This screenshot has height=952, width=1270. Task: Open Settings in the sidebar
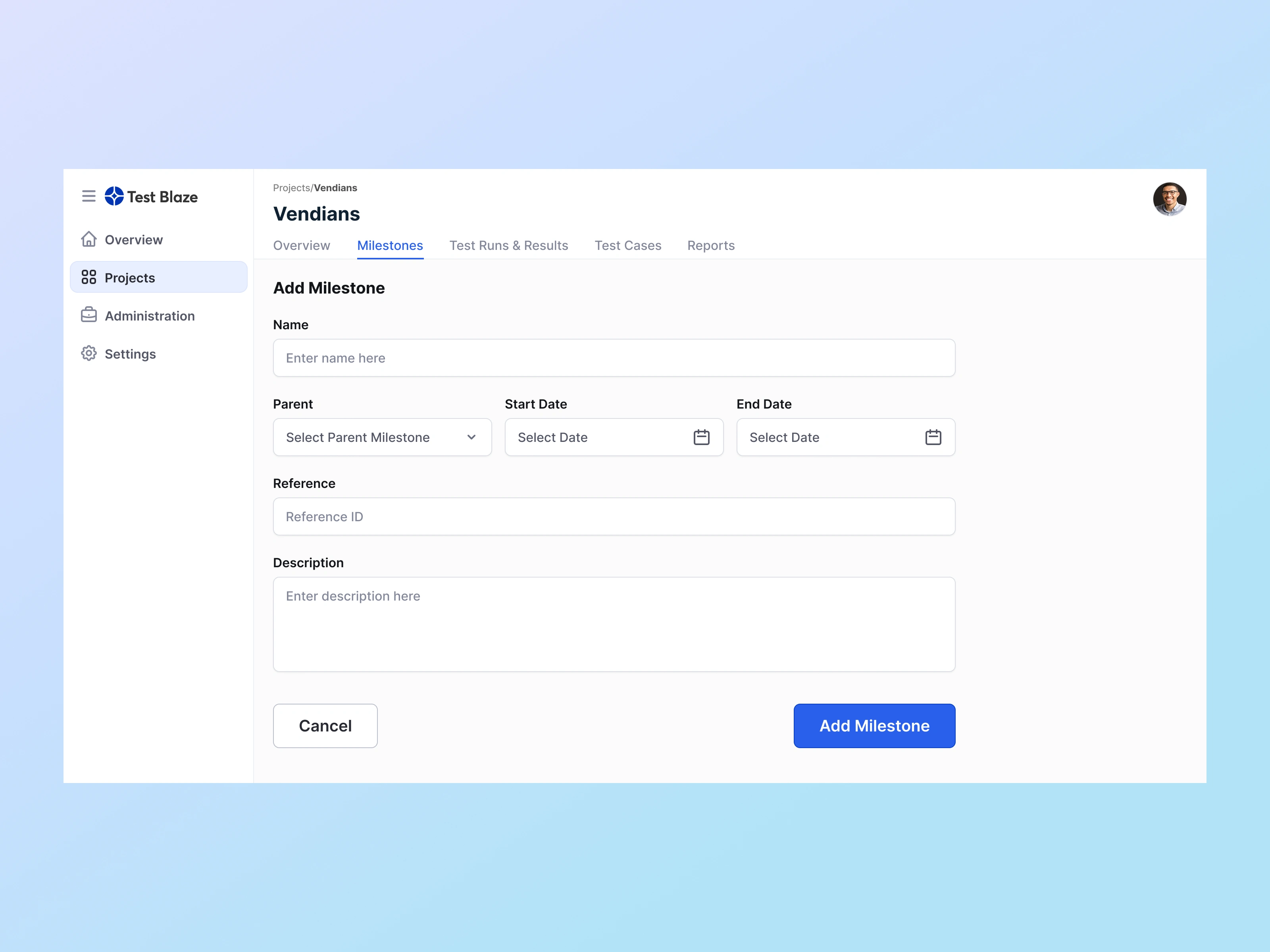pyautogui.click(x=158, y=353)
